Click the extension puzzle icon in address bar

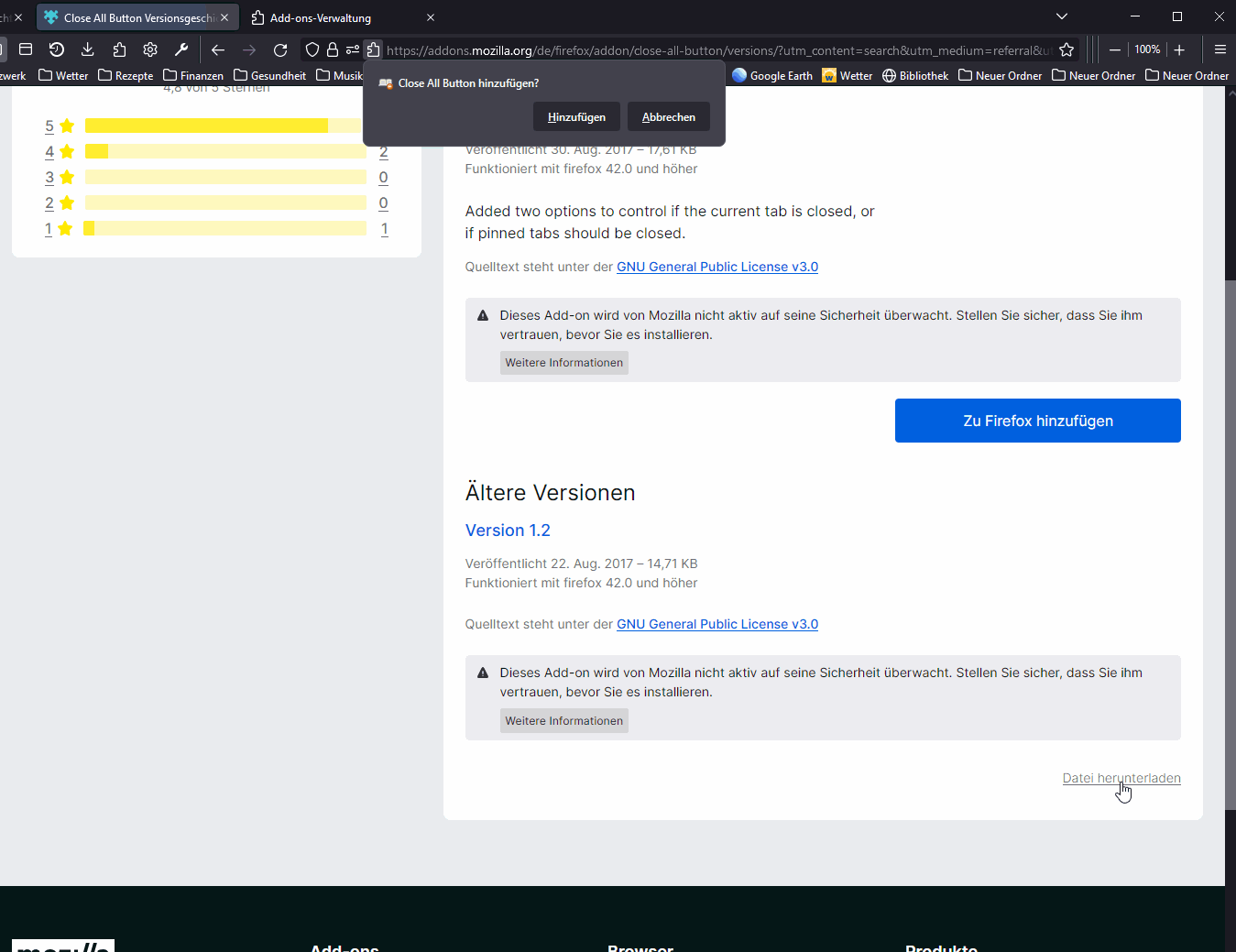click(373, 50)
